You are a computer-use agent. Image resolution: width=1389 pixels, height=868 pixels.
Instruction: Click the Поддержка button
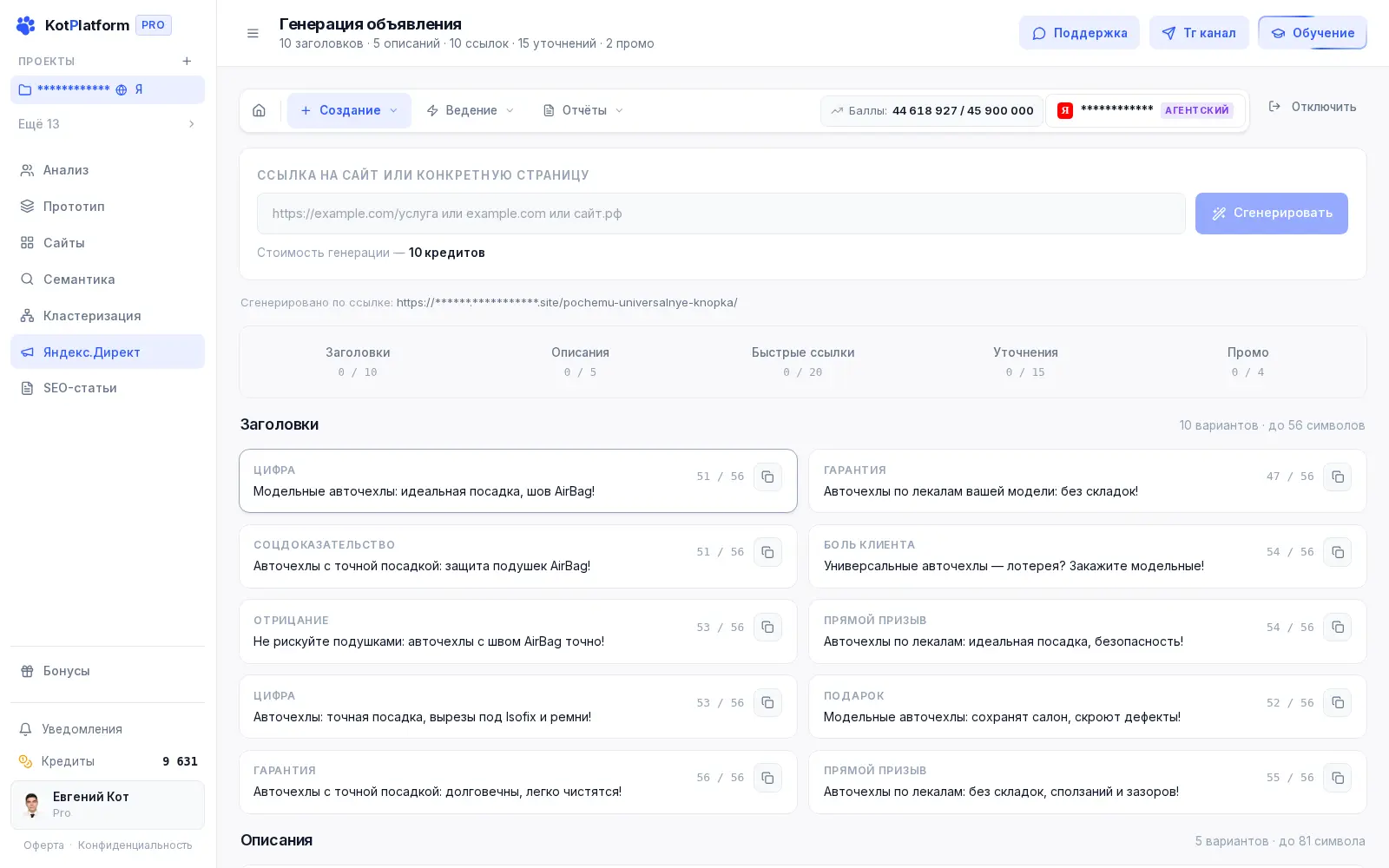(x=1079, y=33)
